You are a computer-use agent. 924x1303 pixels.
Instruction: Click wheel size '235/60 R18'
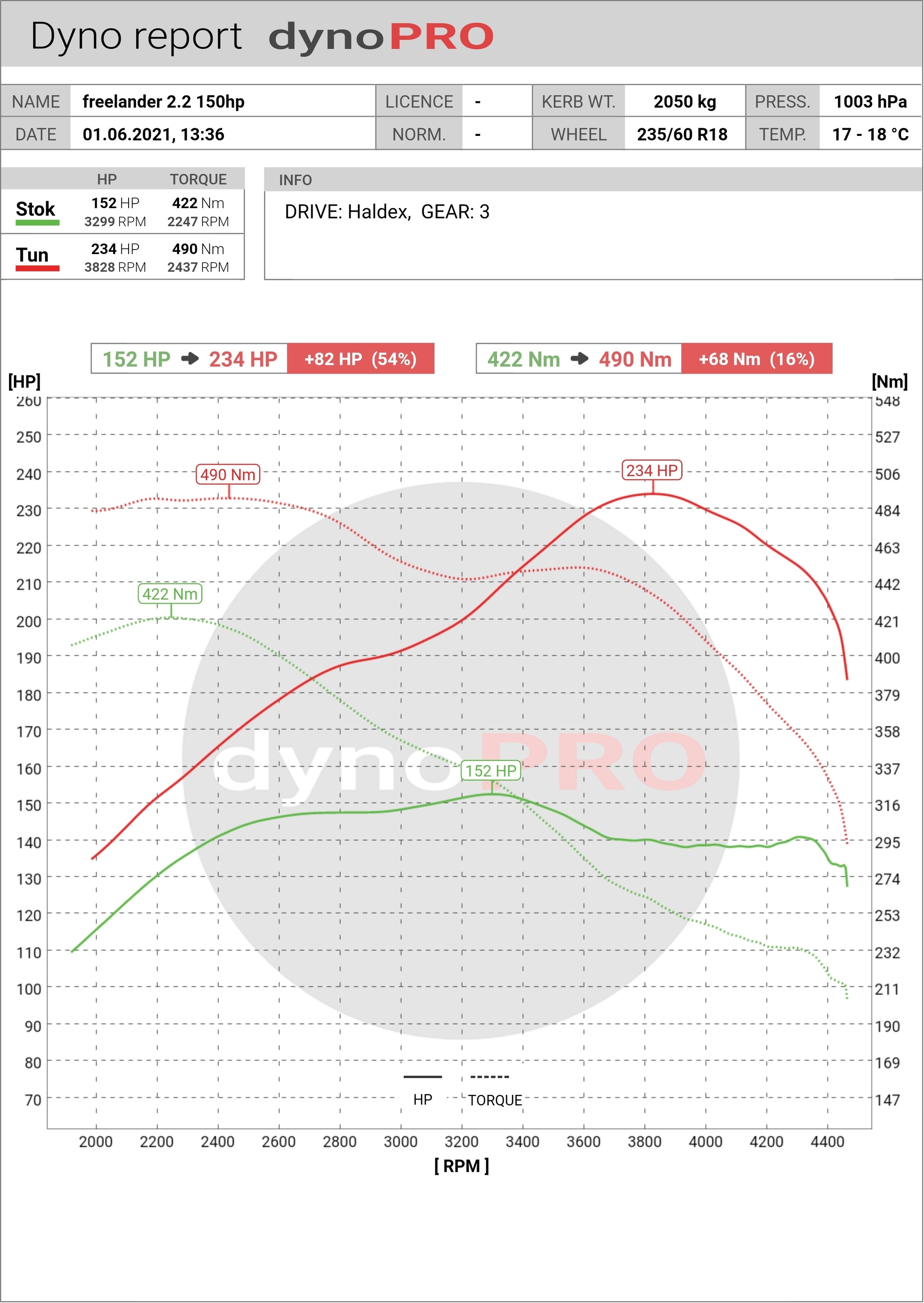click(682, 134)
